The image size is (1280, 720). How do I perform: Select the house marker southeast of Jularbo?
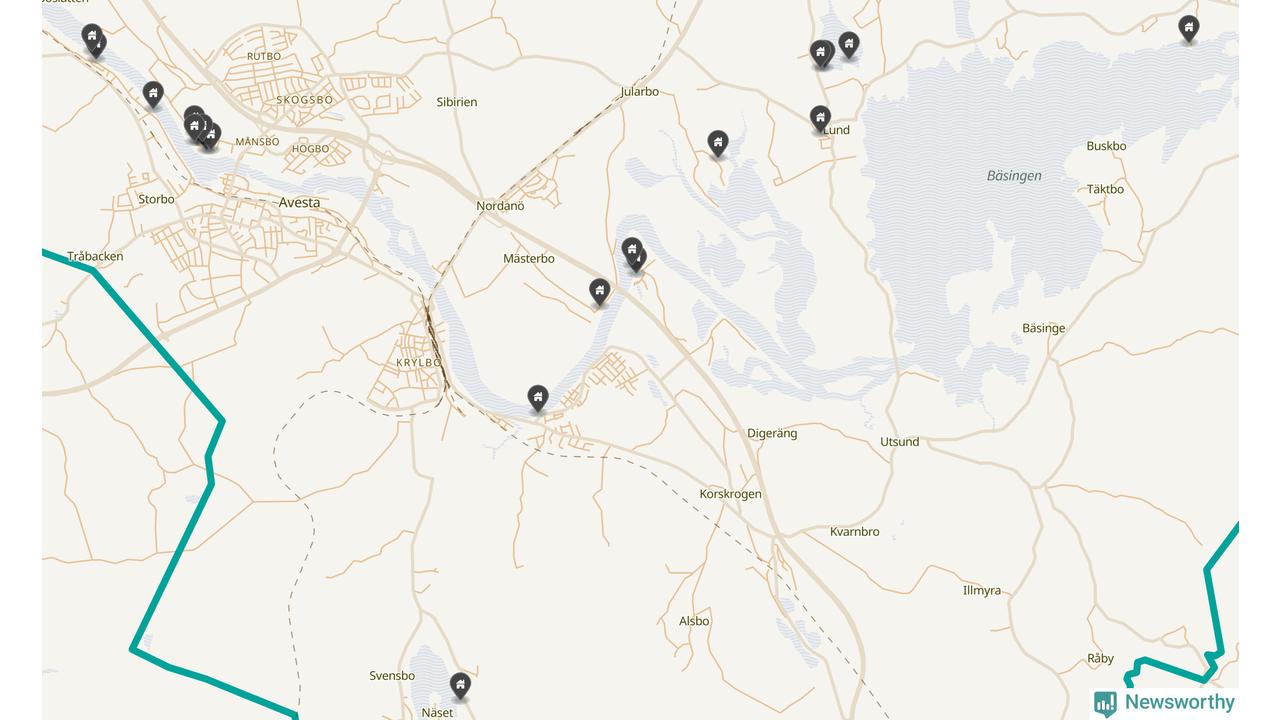click(x=717, y=143)
